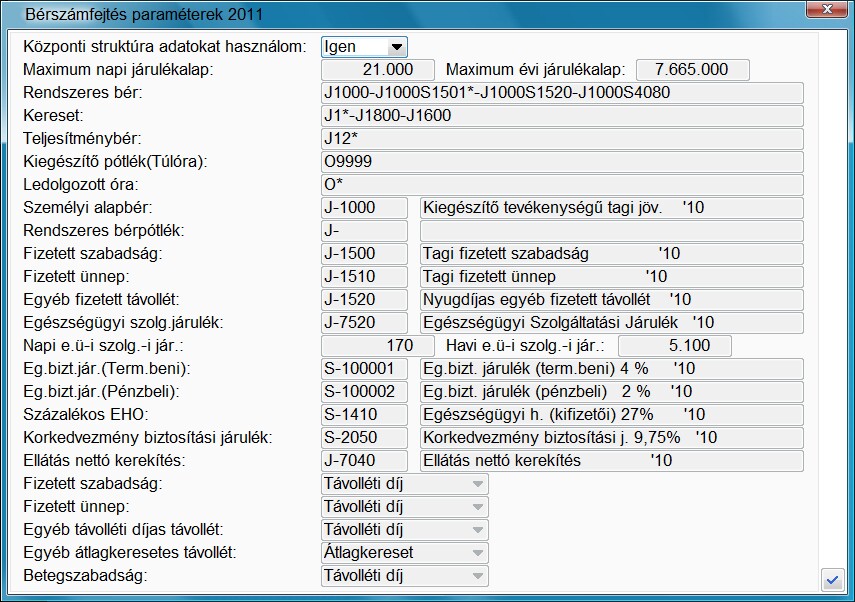
Task: Click the Havi e.ü-i szolg.-i jár. field
Action: click(x=675, y=346)
